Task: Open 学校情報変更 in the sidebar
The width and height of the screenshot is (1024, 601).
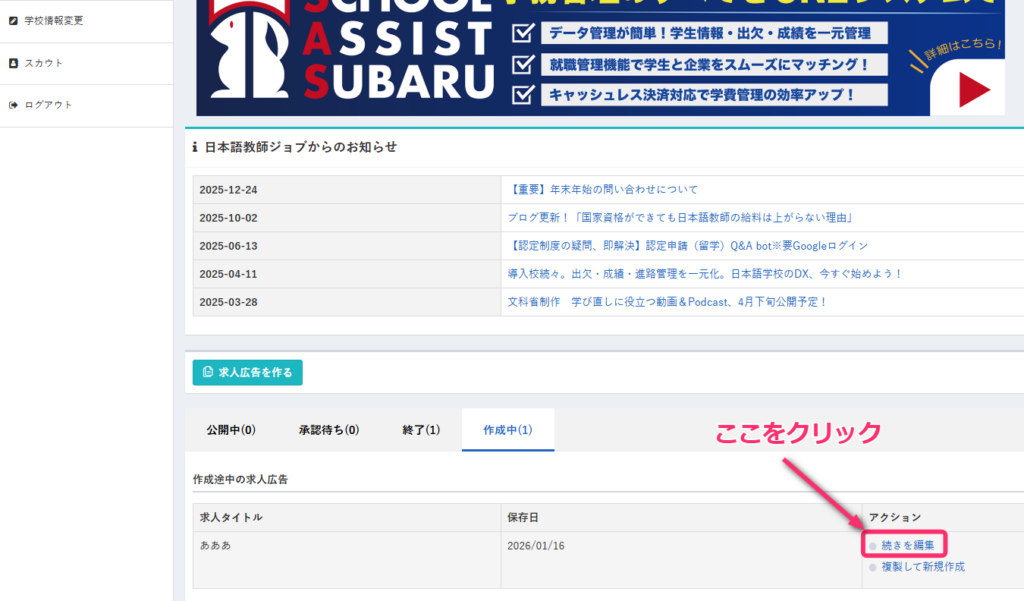Action: click(x=53, y=21)
